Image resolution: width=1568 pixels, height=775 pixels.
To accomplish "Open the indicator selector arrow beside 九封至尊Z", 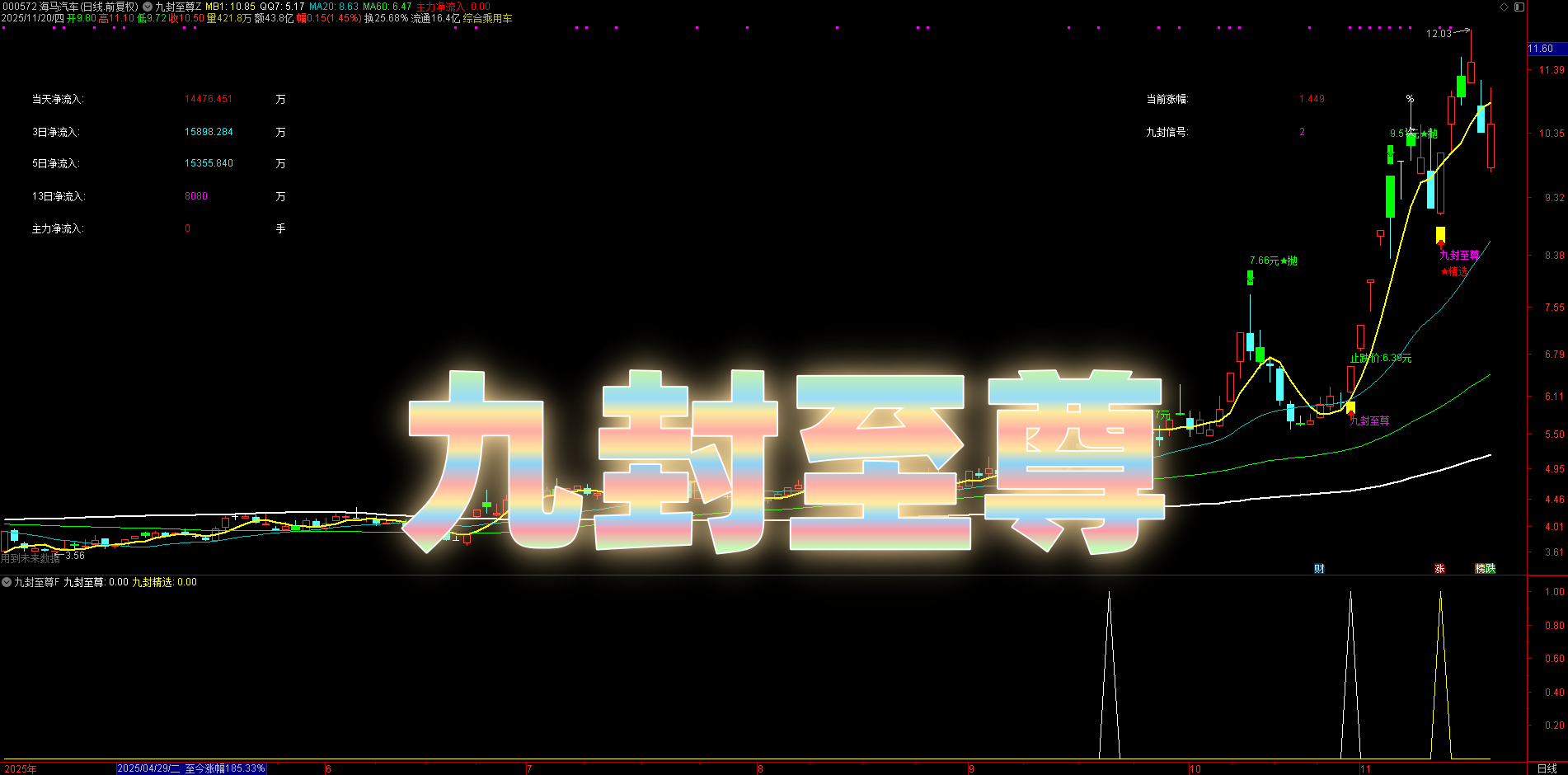I will pyautogui.click(x=147, y=6).
